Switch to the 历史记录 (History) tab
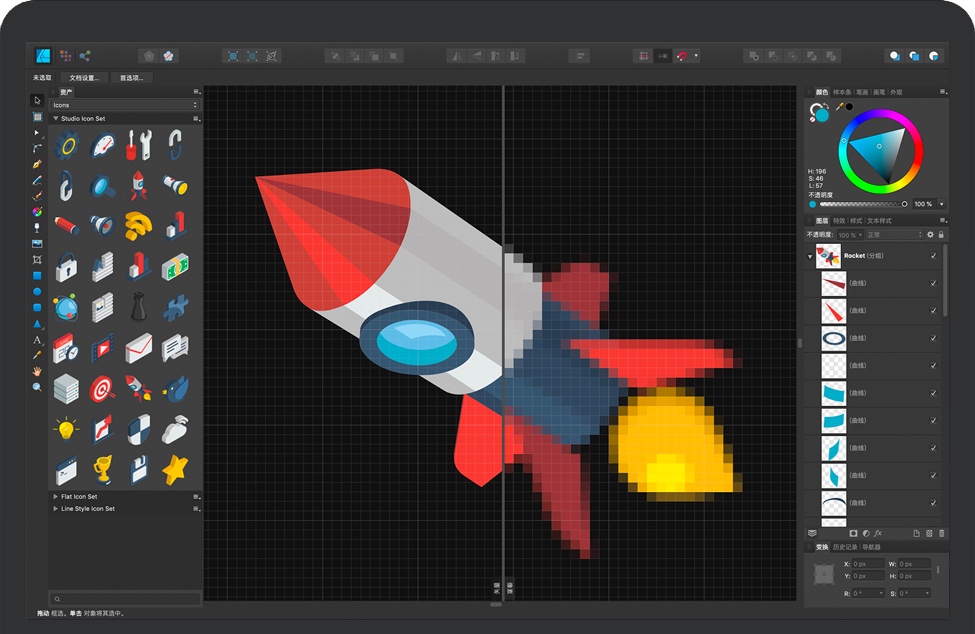 point(846,547)
